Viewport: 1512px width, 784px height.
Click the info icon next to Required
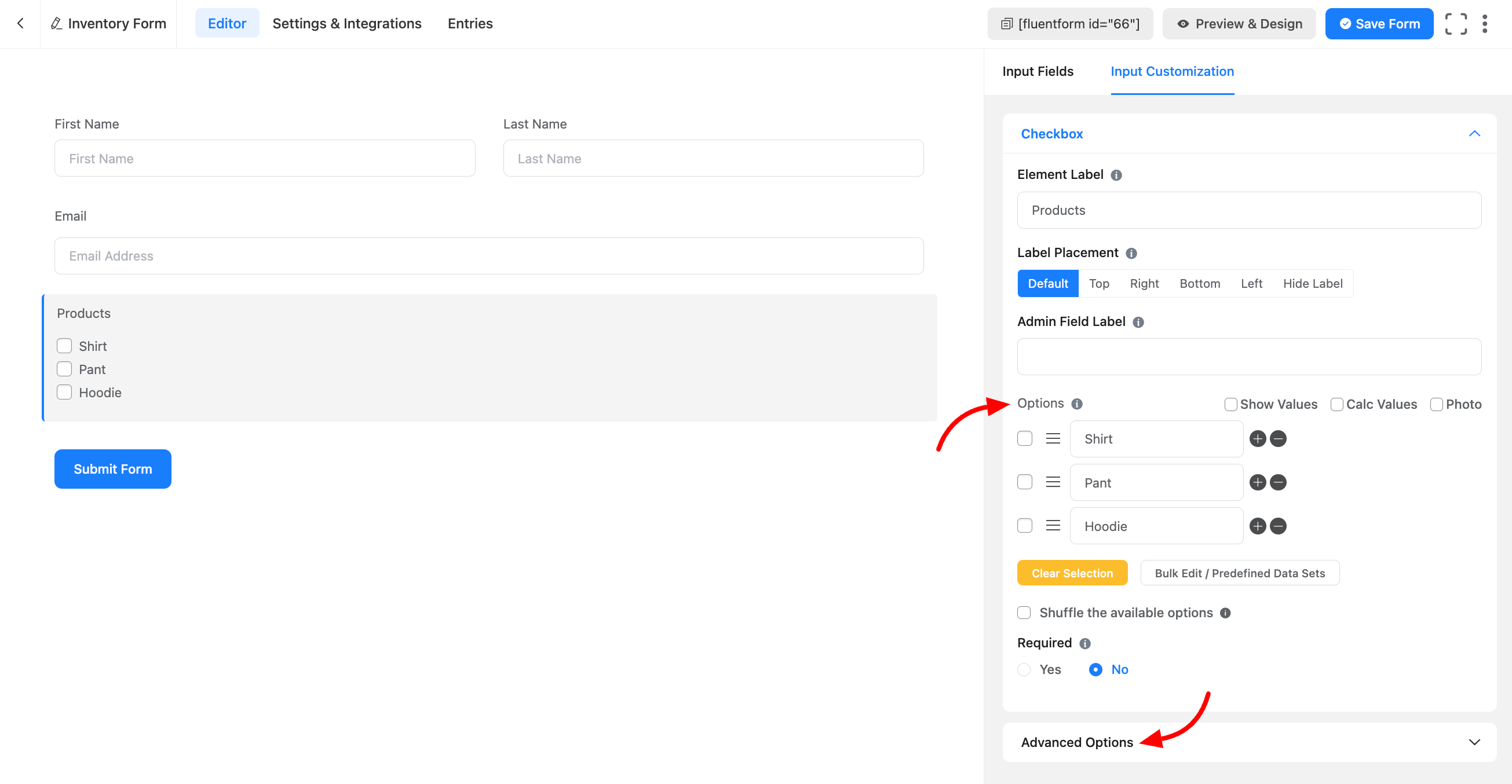[x=1084, y=644]
